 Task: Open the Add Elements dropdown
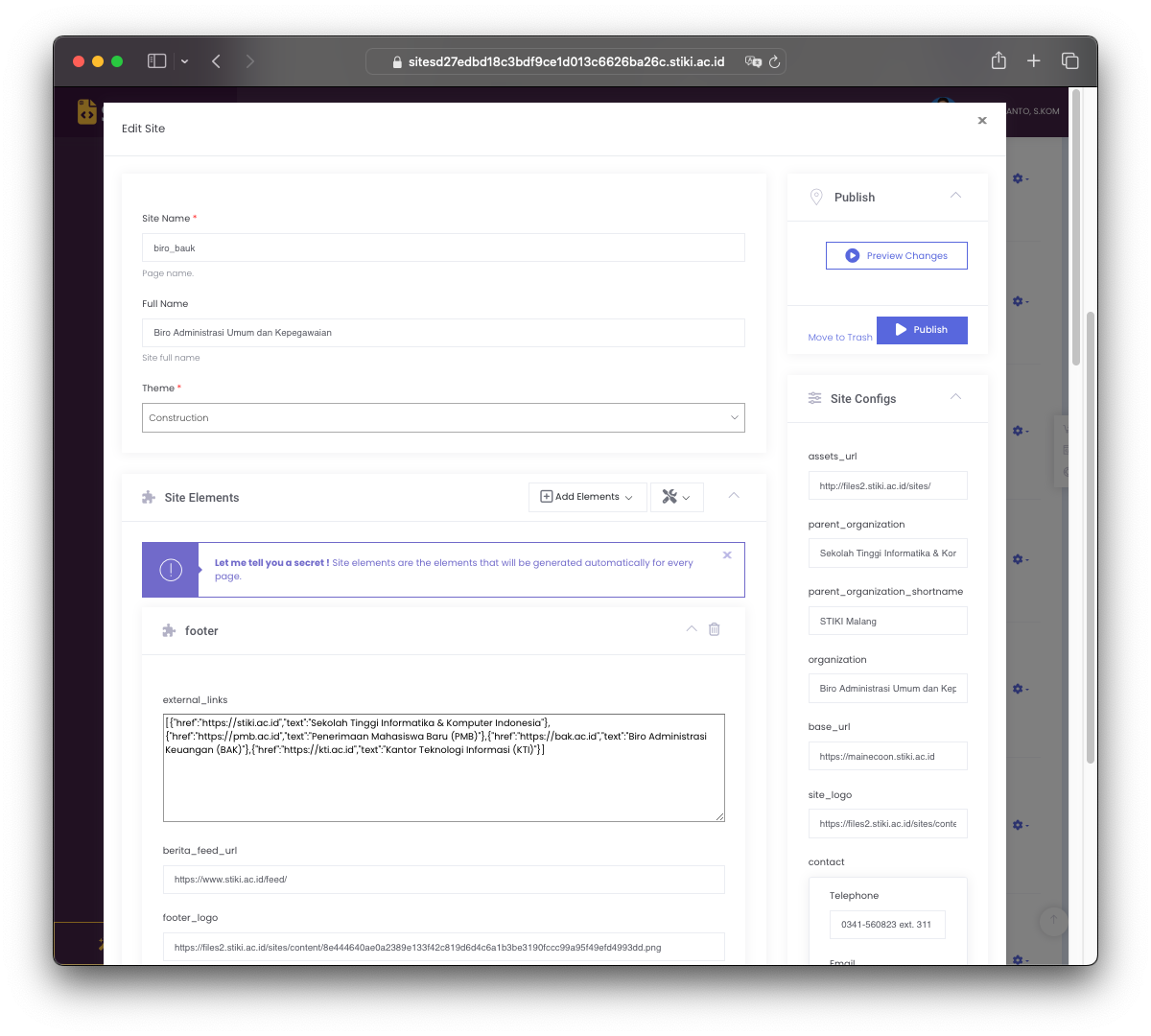pyautogui.click(x=587, y=497)
